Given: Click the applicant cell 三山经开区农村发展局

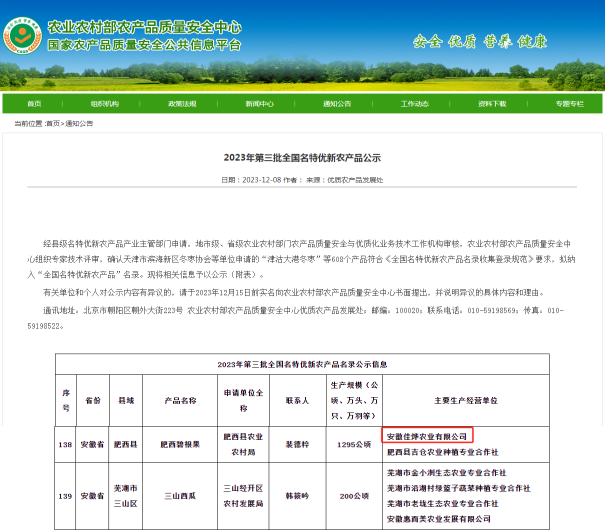Looking at the screenshot, I should (x=243, y=496).
